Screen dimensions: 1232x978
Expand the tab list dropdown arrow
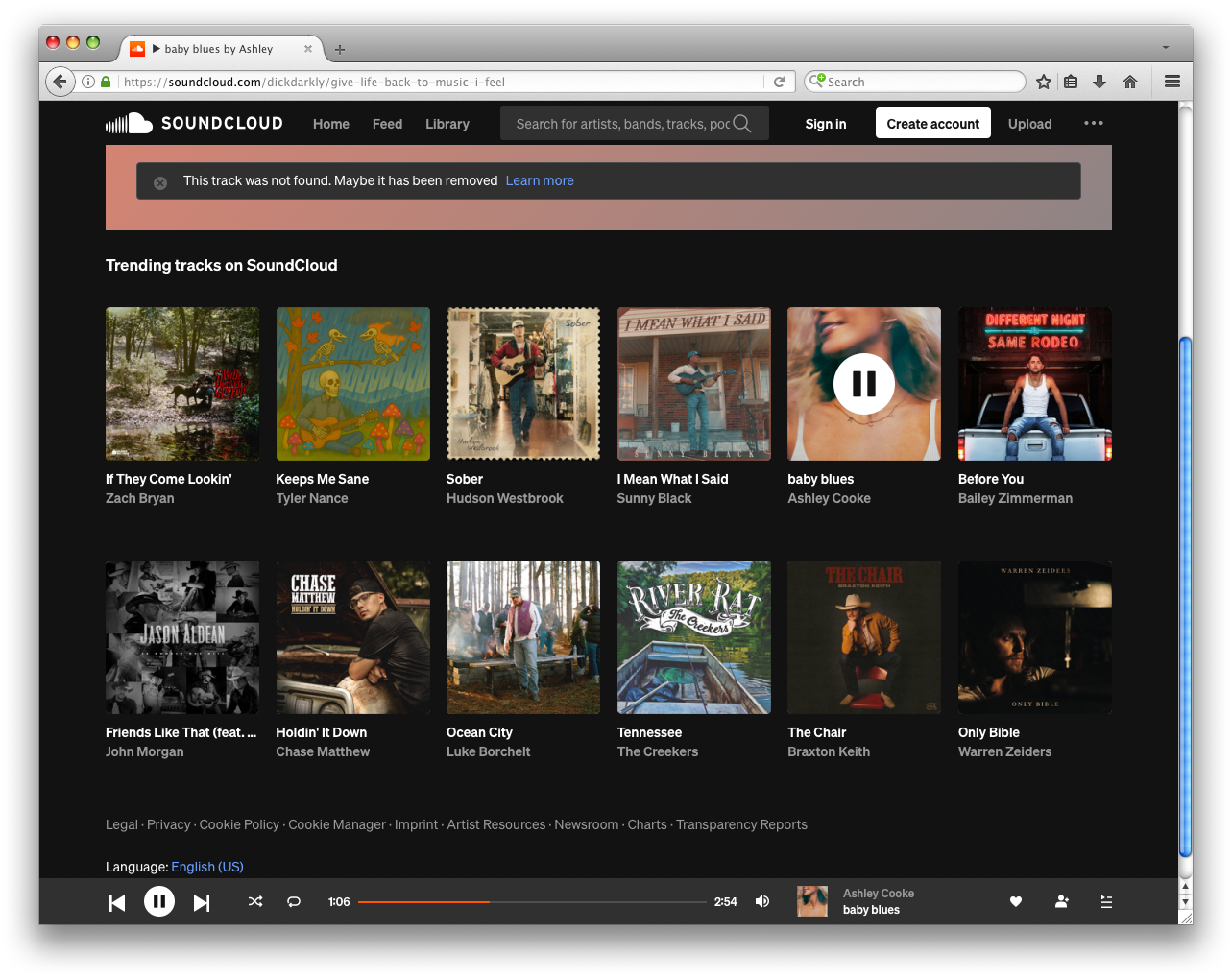[1166, 47]
